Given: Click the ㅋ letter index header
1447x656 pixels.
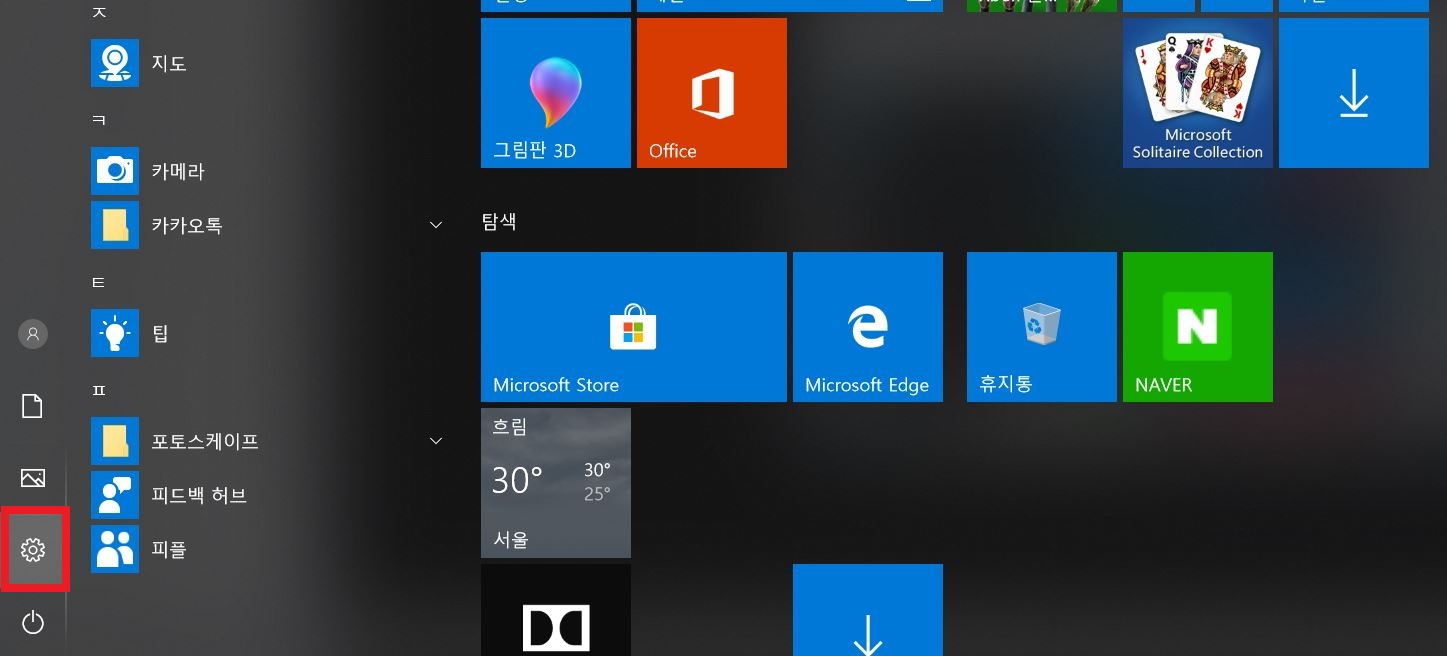Looking at the screenshot, I should (99, 120).
